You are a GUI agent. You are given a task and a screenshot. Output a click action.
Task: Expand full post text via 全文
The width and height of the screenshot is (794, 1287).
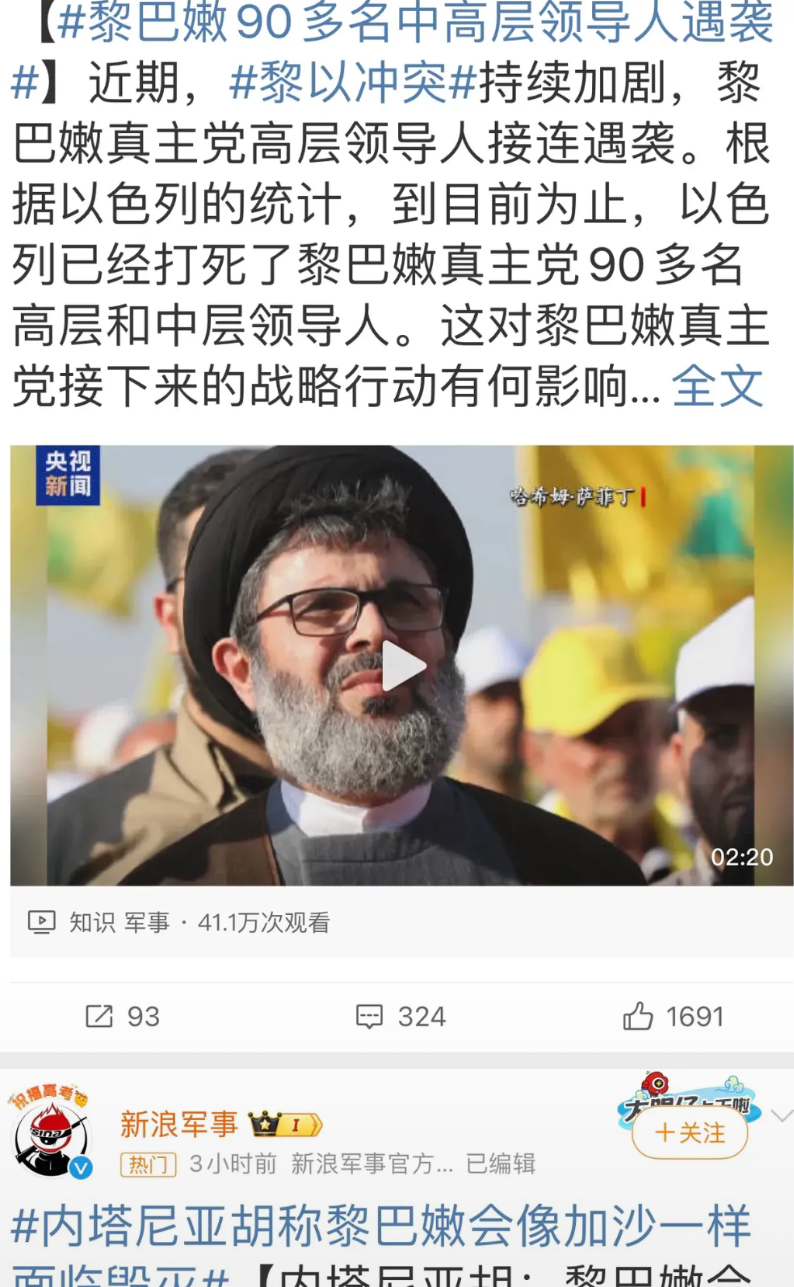tap(718, 386)
